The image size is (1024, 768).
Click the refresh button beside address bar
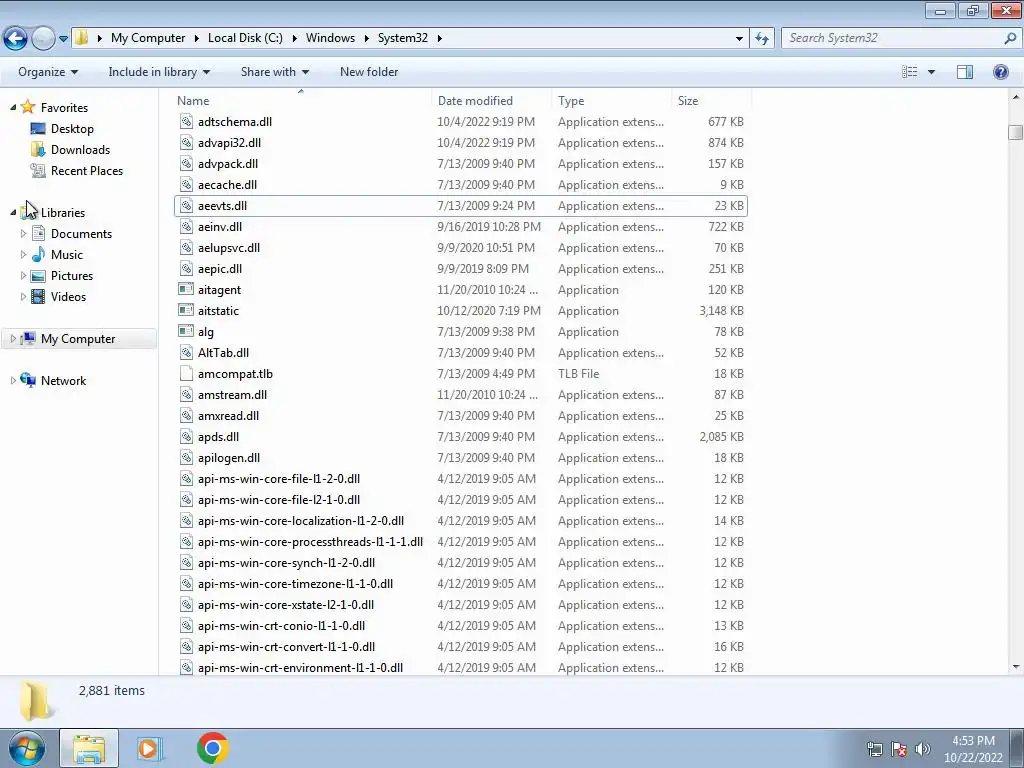tap(761, 39)
